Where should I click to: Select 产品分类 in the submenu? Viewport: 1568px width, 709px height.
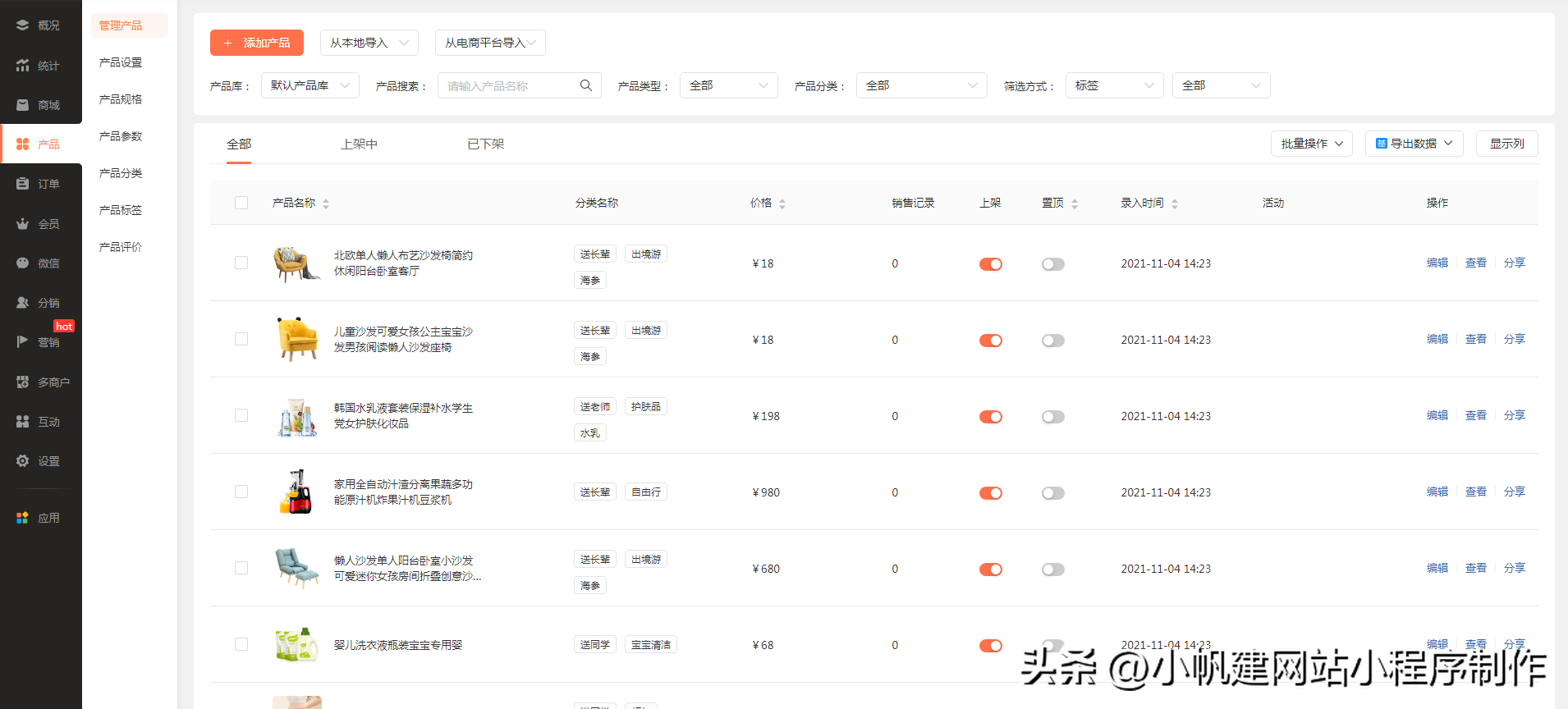tap(121, 173)
